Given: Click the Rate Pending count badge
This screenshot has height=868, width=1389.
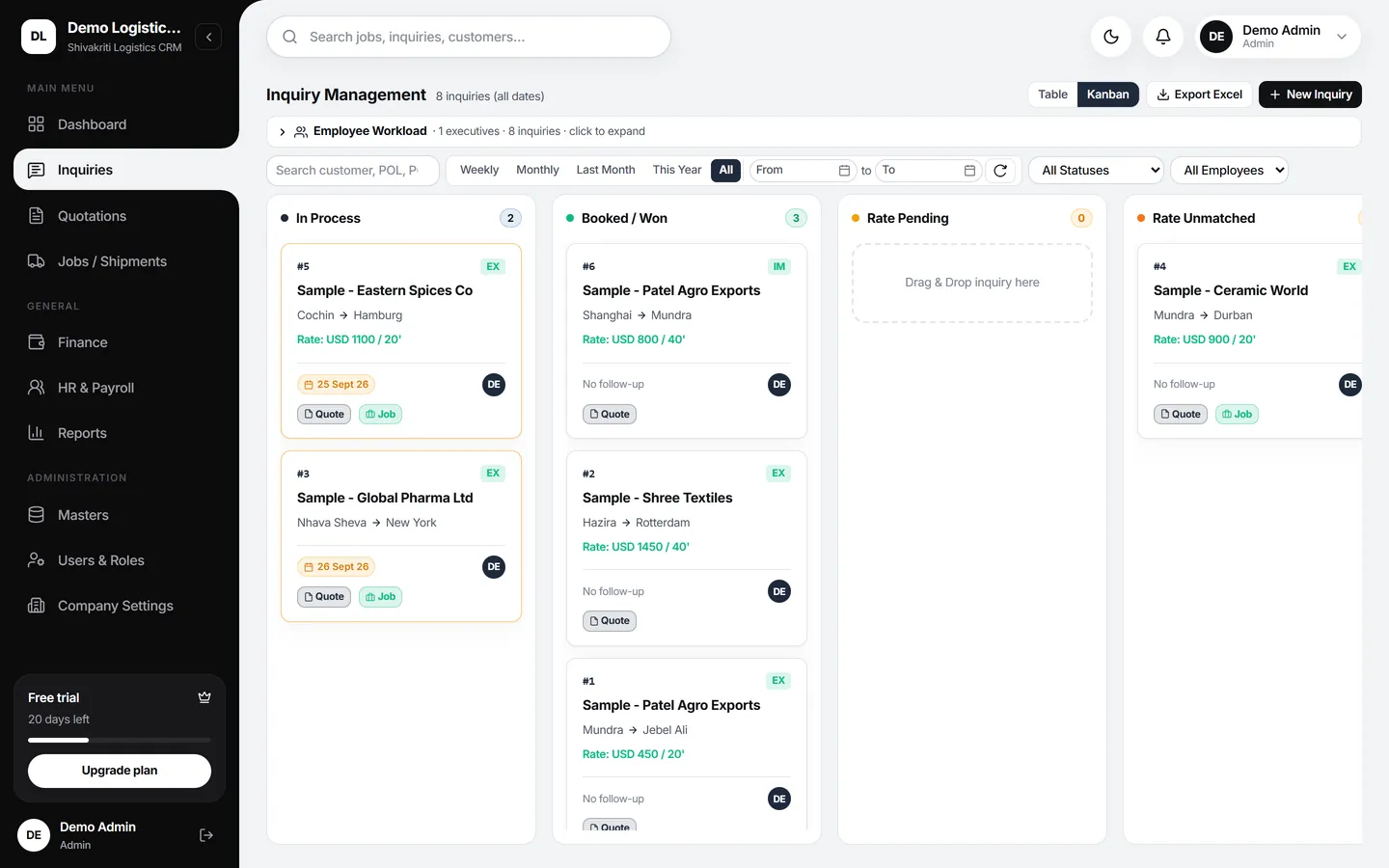Looking at the screenshot, I should 1081,218.
